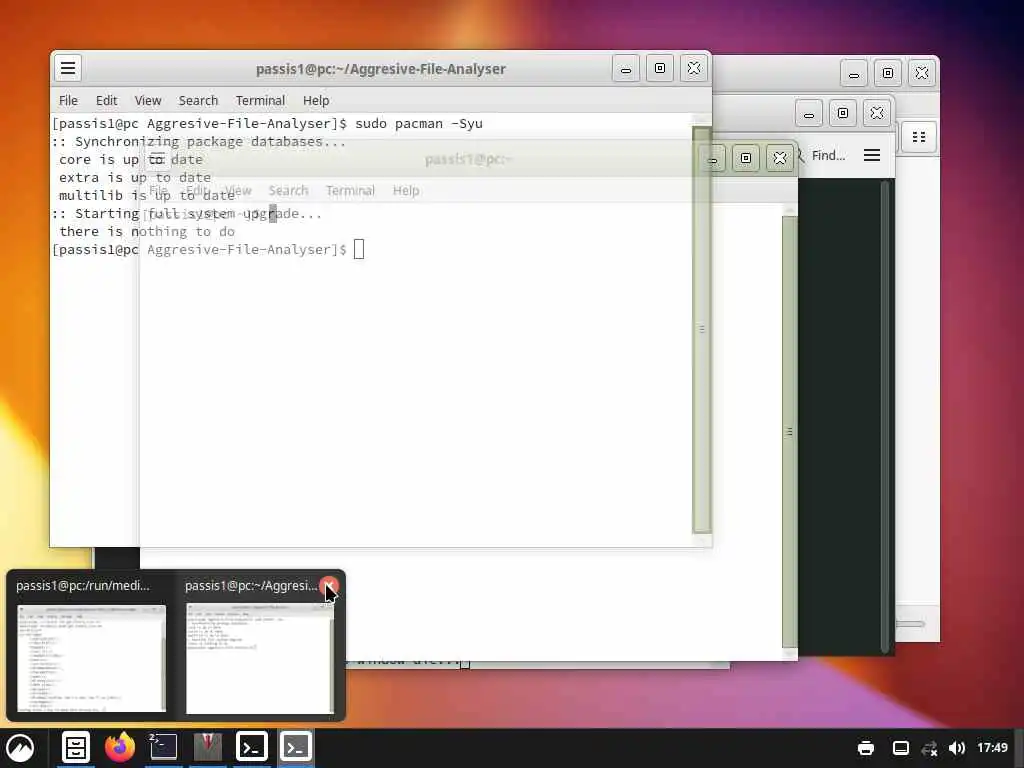1024x768 pixels.
Task: Open the network connection tray icon
Action: click(x=930, y=748)
